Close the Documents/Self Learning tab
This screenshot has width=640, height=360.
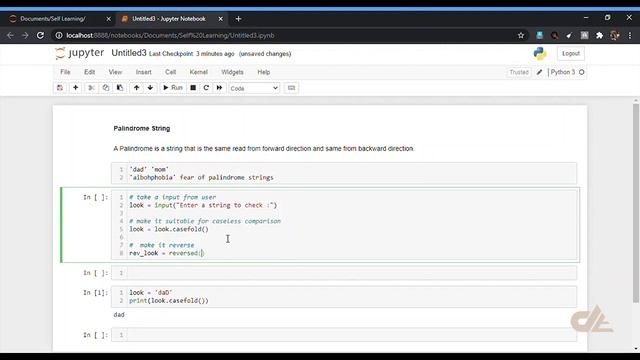(x=108, y=19)
